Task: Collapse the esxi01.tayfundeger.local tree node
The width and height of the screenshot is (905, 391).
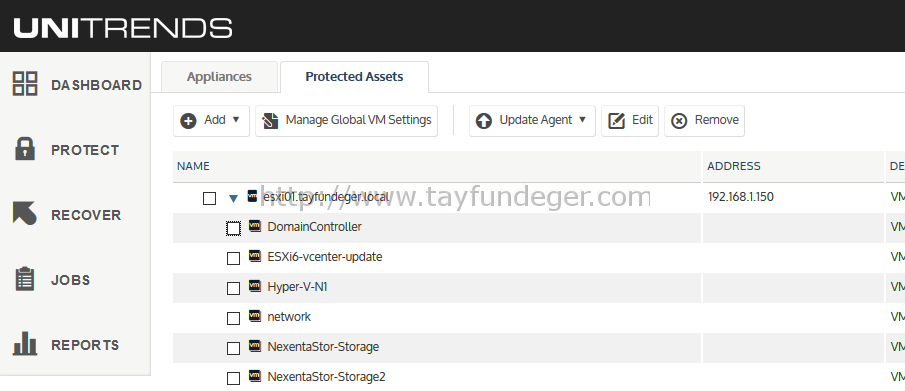Action: [x=233, y=199]
